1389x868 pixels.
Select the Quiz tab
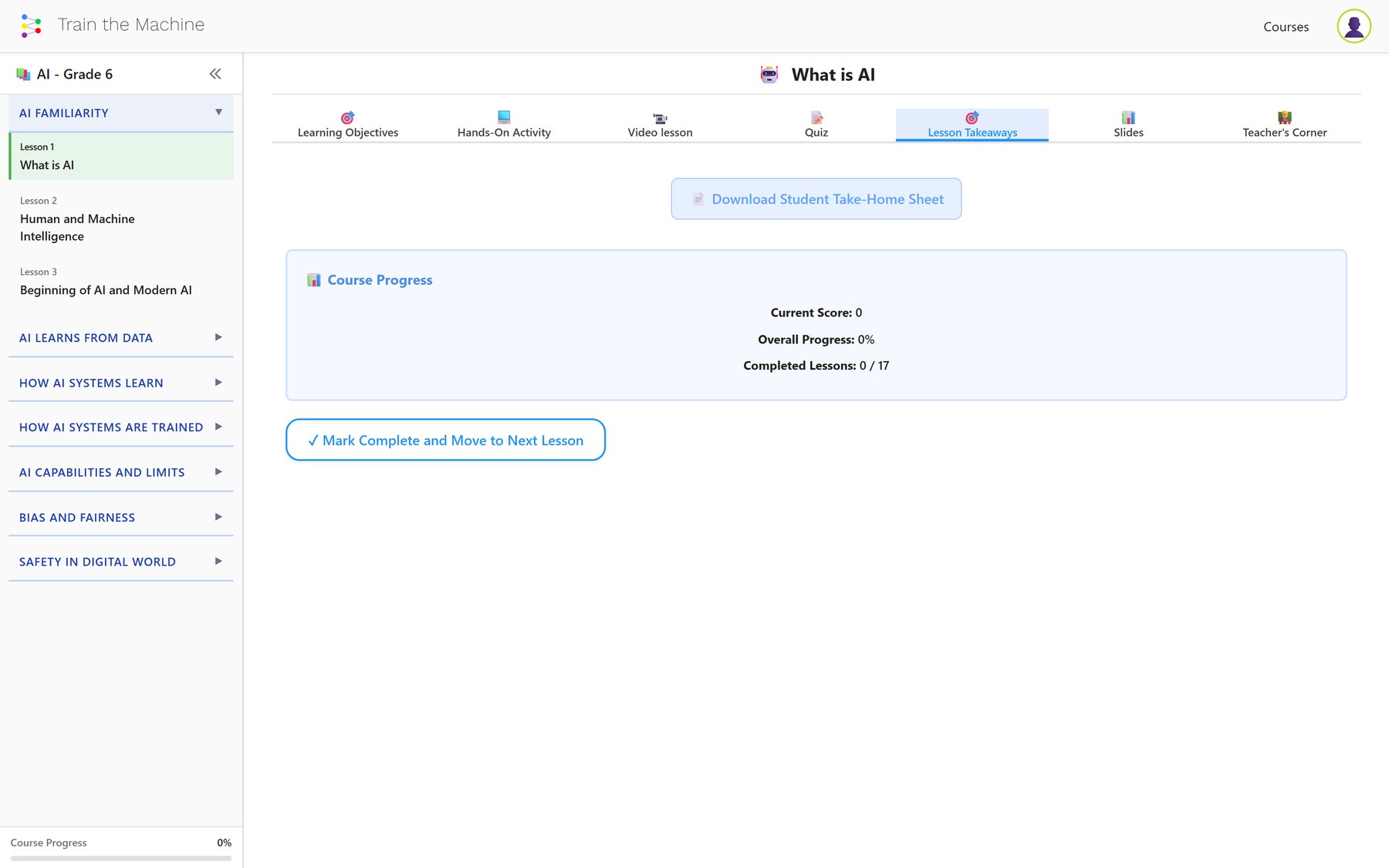(x=816, y=125)
